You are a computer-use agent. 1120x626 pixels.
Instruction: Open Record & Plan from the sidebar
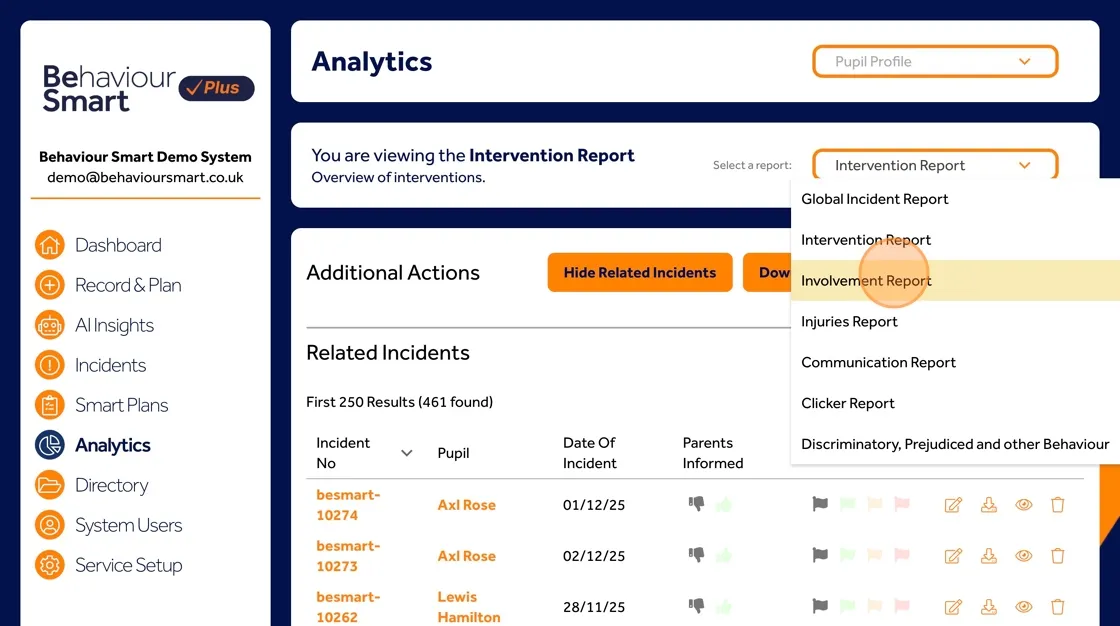tap(128, 285)
